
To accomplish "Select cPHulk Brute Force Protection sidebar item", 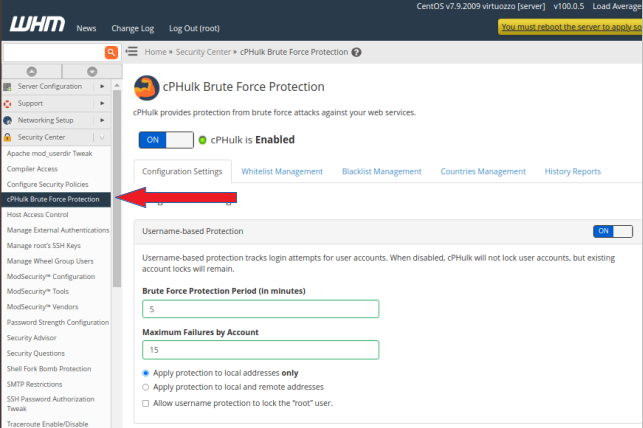I will 56,199.
